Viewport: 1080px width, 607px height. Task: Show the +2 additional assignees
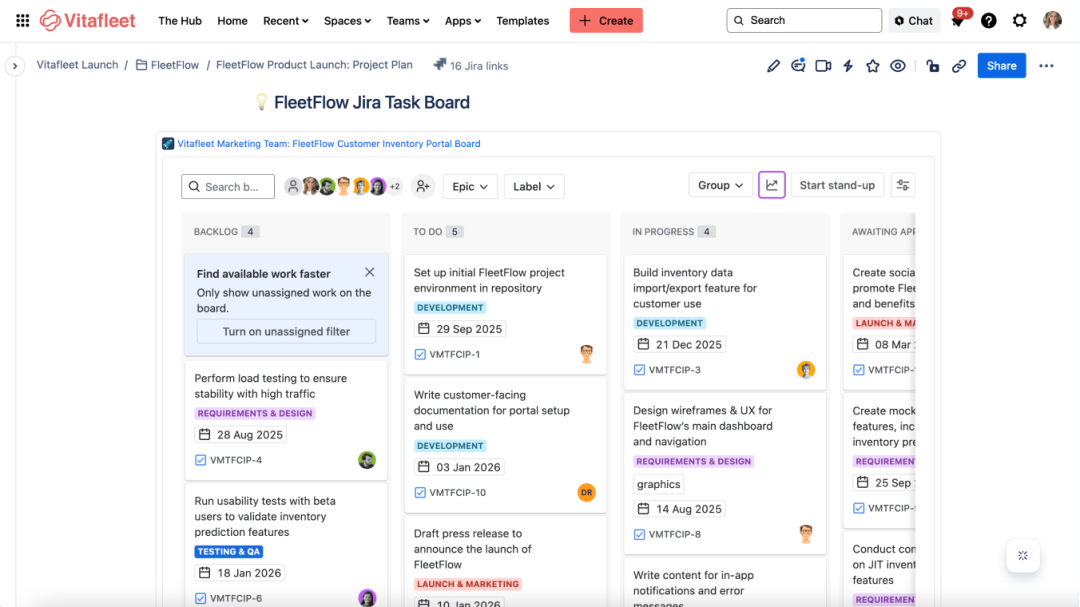395,186
